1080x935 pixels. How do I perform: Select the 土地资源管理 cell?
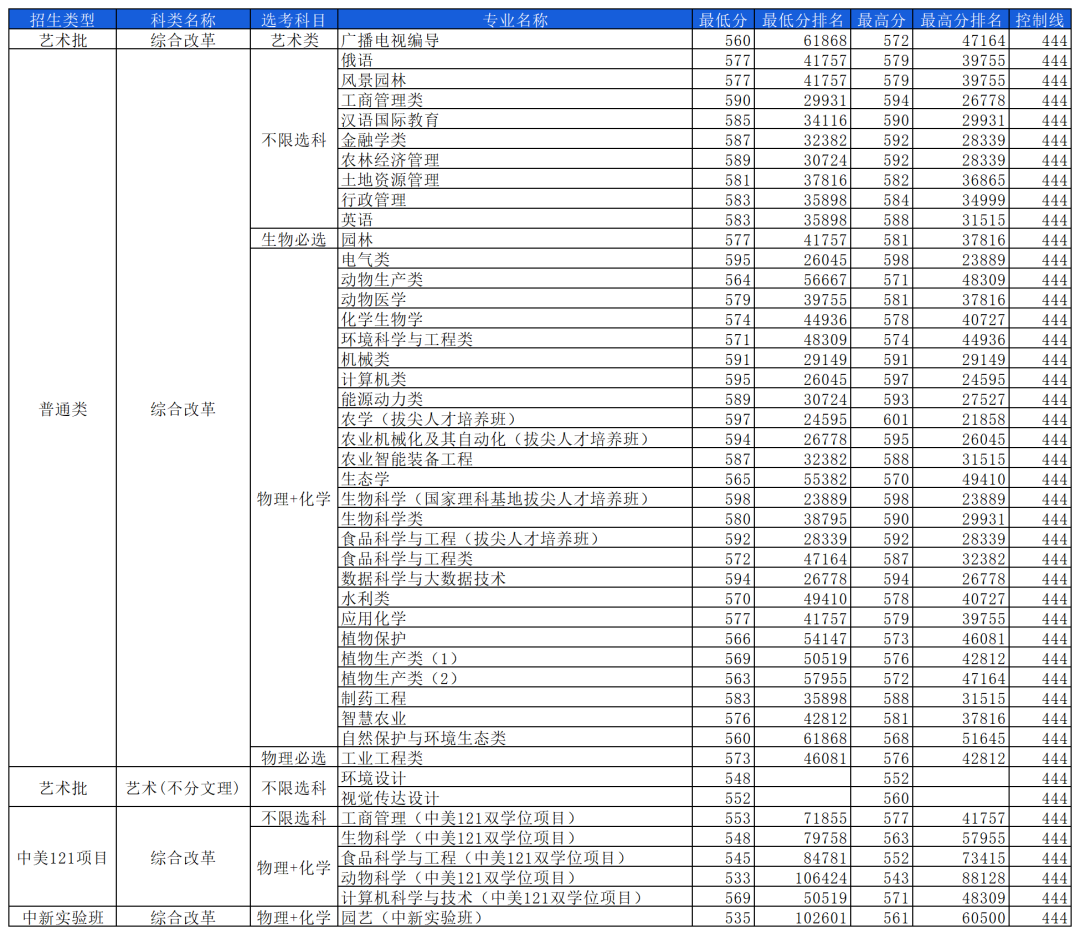click(515, 180)
